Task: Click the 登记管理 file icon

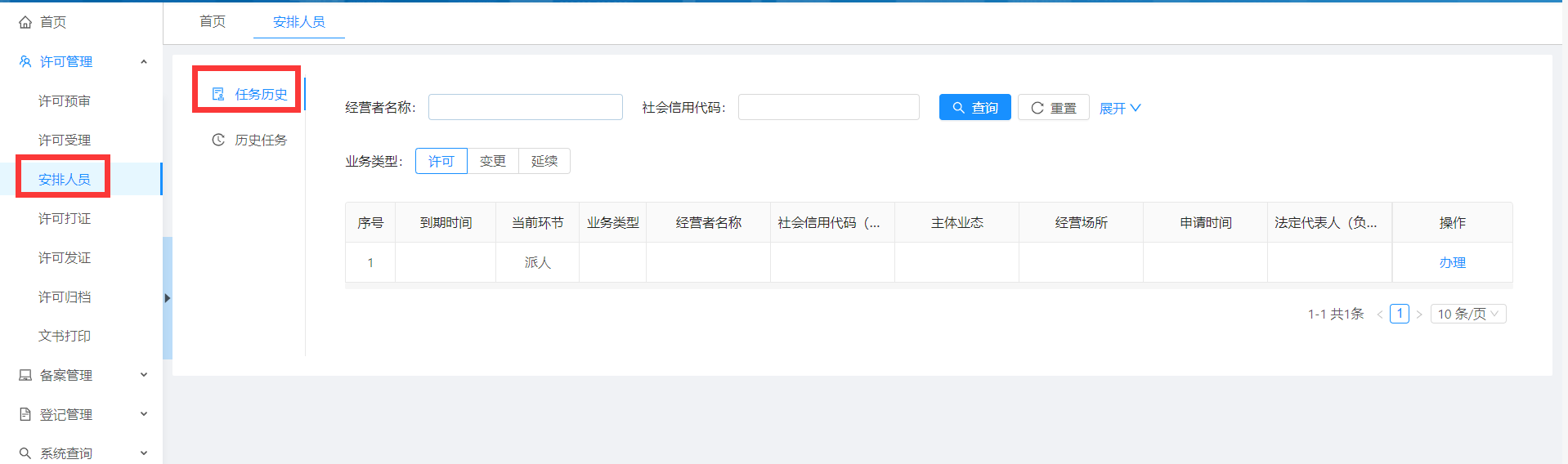Action: click(25, 414)
